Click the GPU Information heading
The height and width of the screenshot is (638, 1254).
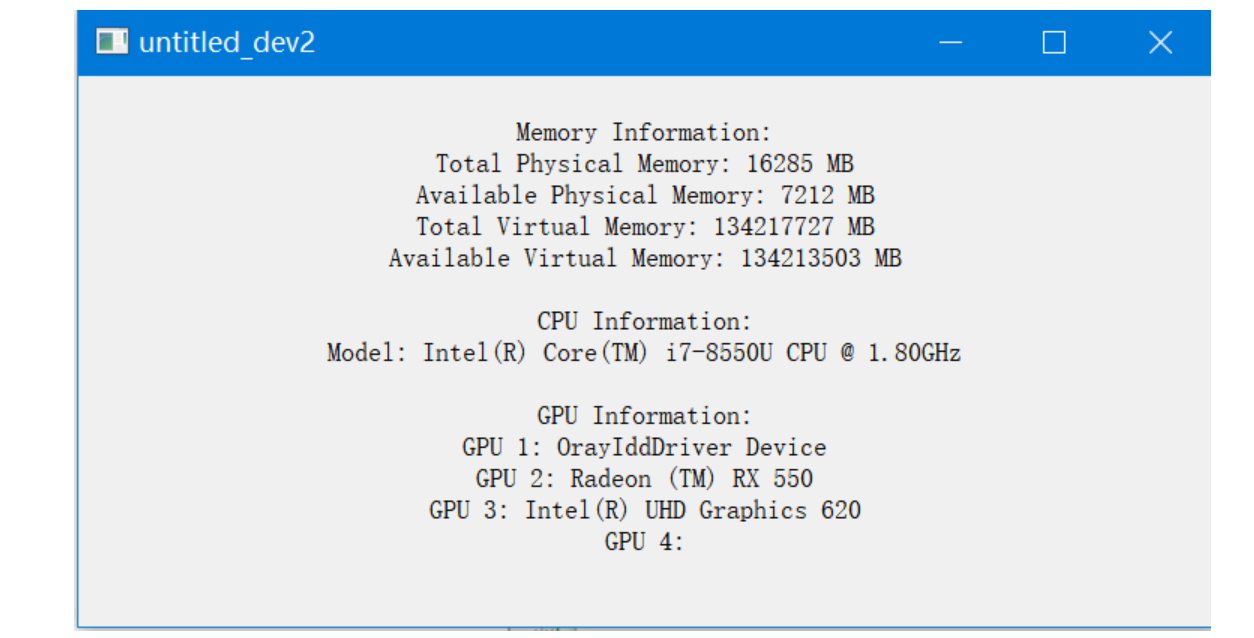pyautogui.click(x=644, y=416)
